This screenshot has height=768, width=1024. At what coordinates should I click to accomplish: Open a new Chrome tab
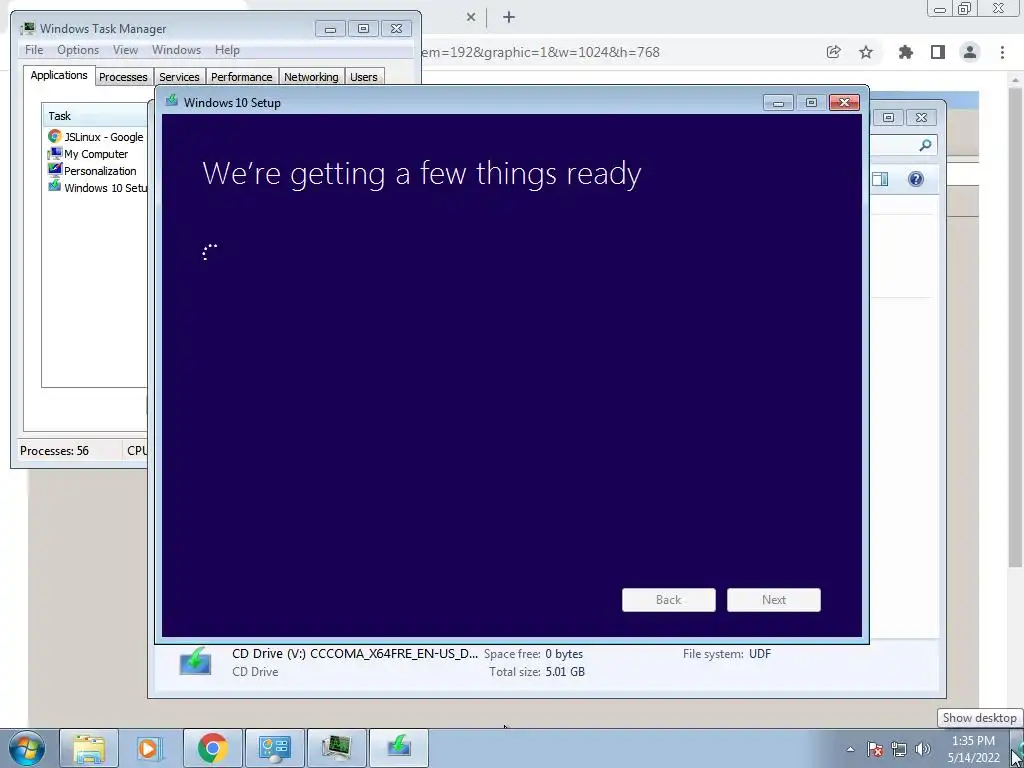point(509,17)
